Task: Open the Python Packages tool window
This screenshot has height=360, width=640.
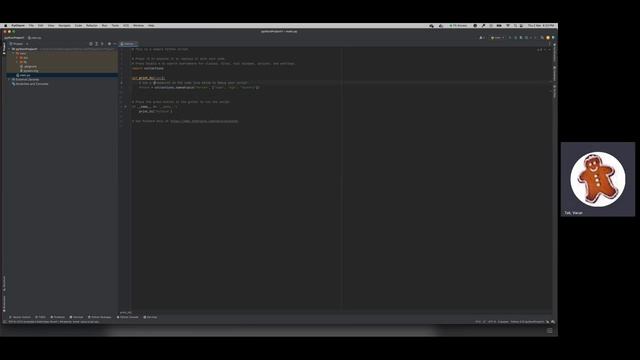Action: tap(100, 317)
